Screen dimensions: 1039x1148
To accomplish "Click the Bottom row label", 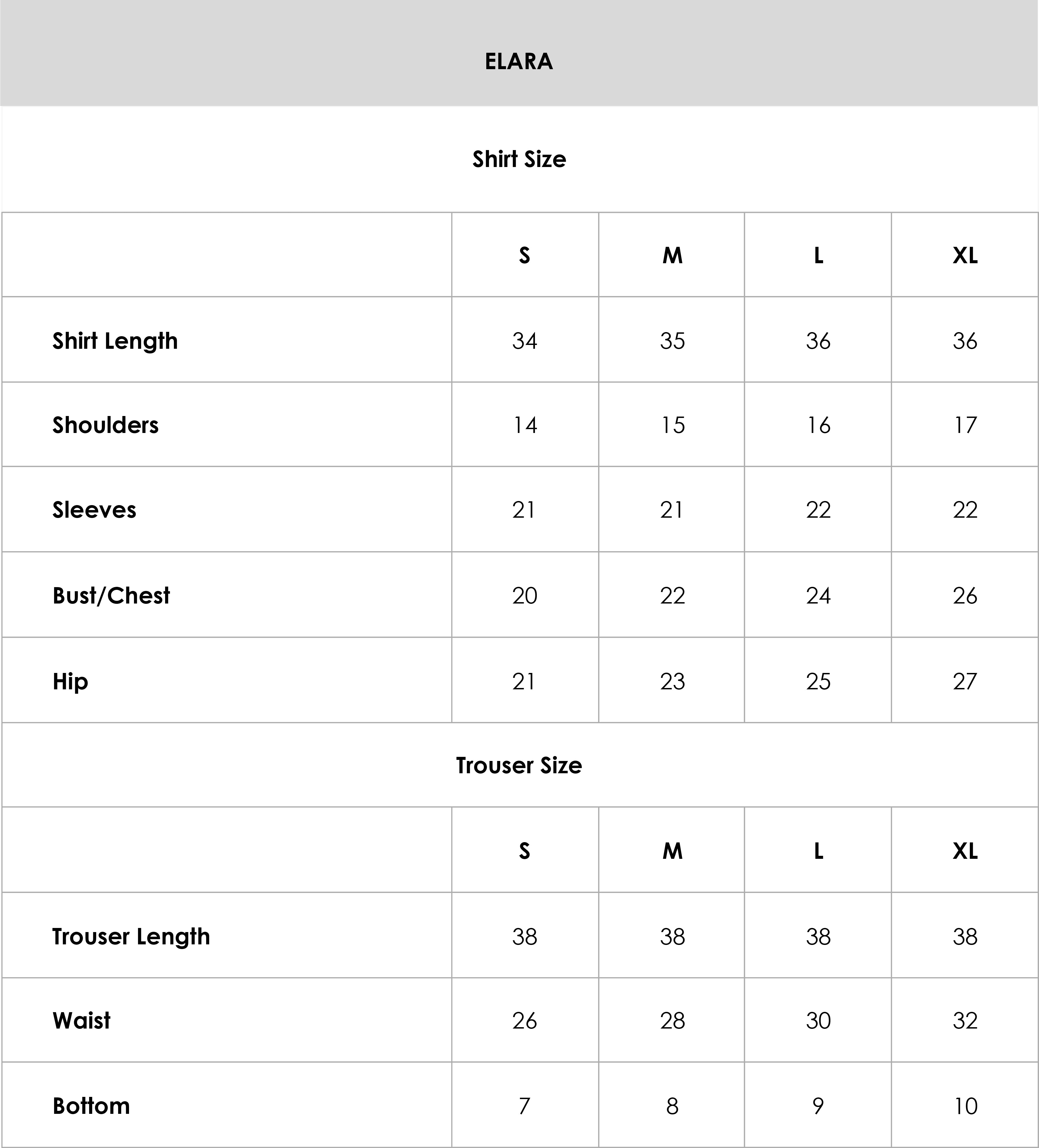I will (91, 1106).
